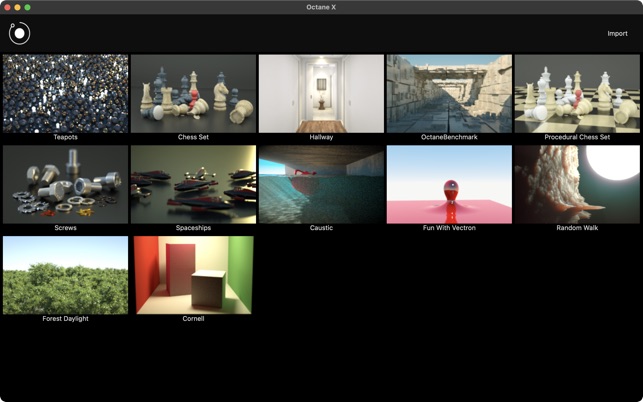Screen dimensions: 643x402
Task: Load the Spaceships scene thumbnail
Action: [193, 185]
